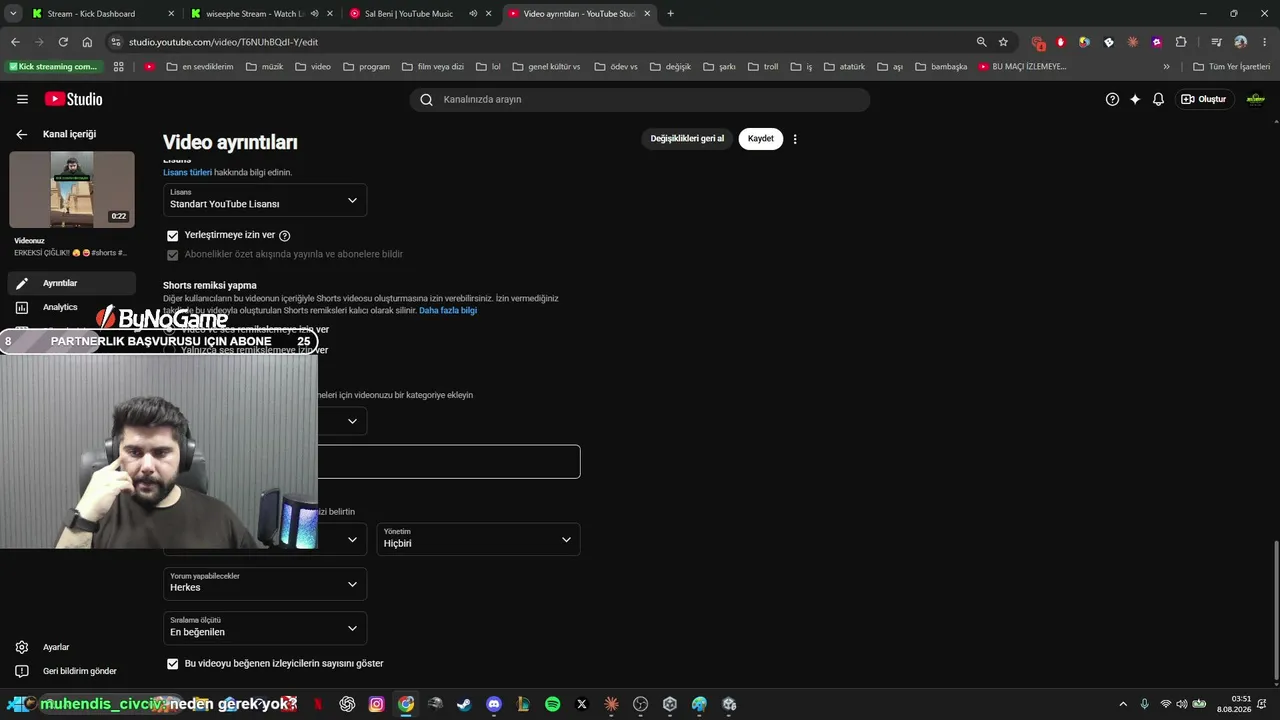The image size is (1280, 720).
Task: Open the en sevdiklerim bookmark folder
Action: coord(200,67)
